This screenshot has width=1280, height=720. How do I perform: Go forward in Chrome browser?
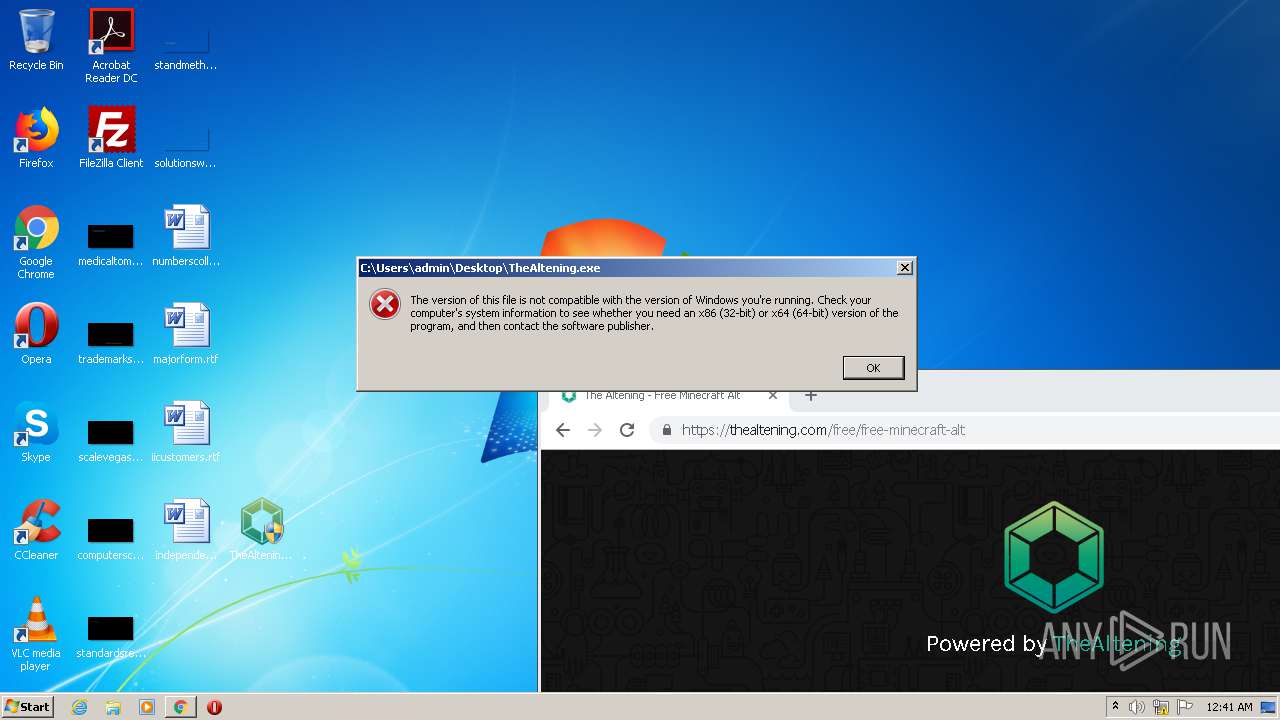[595, 430]
